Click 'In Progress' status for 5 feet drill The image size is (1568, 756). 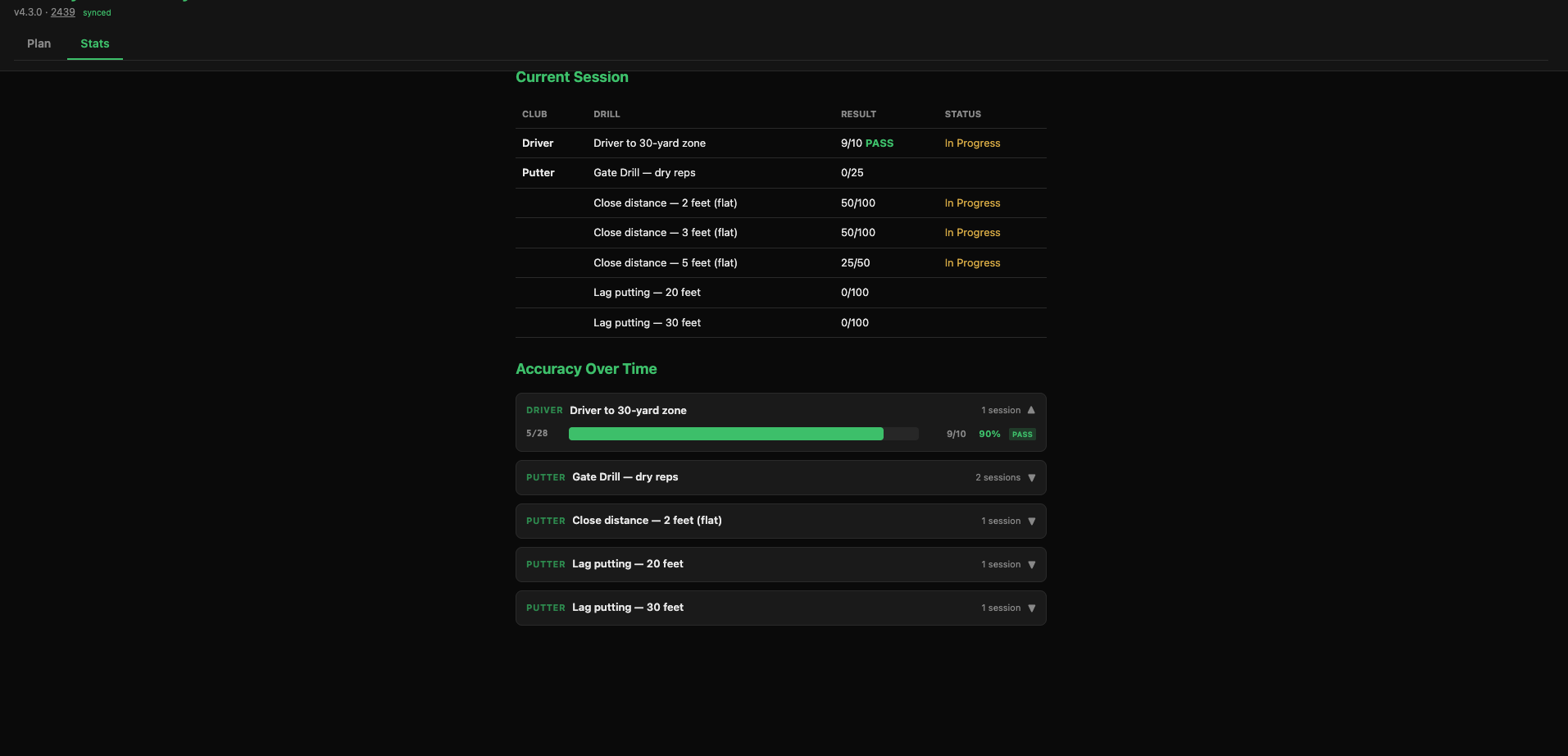coord(972,262)
